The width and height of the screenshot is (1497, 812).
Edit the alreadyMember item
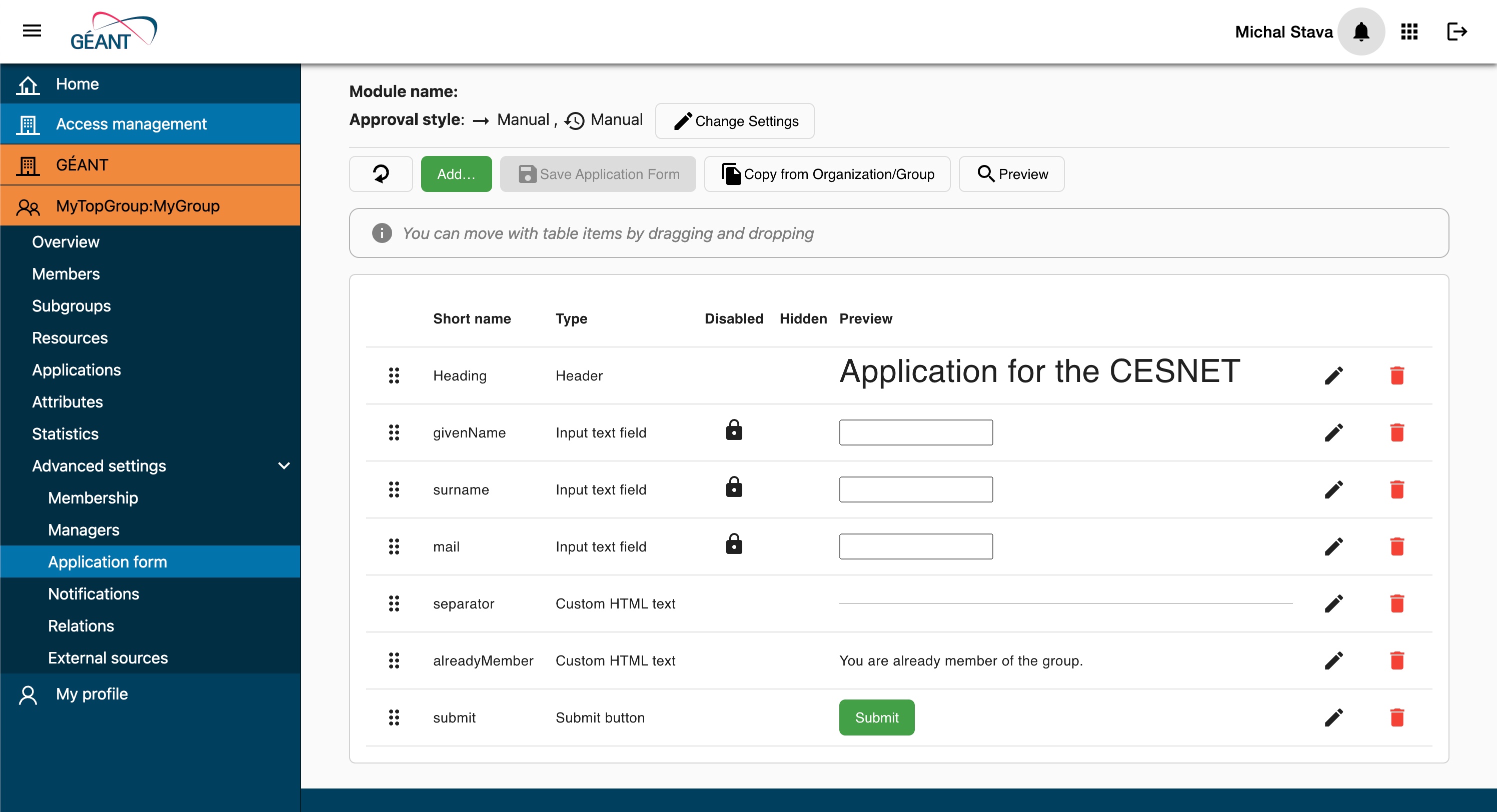pyautogui.click(x=1334, y=660)
